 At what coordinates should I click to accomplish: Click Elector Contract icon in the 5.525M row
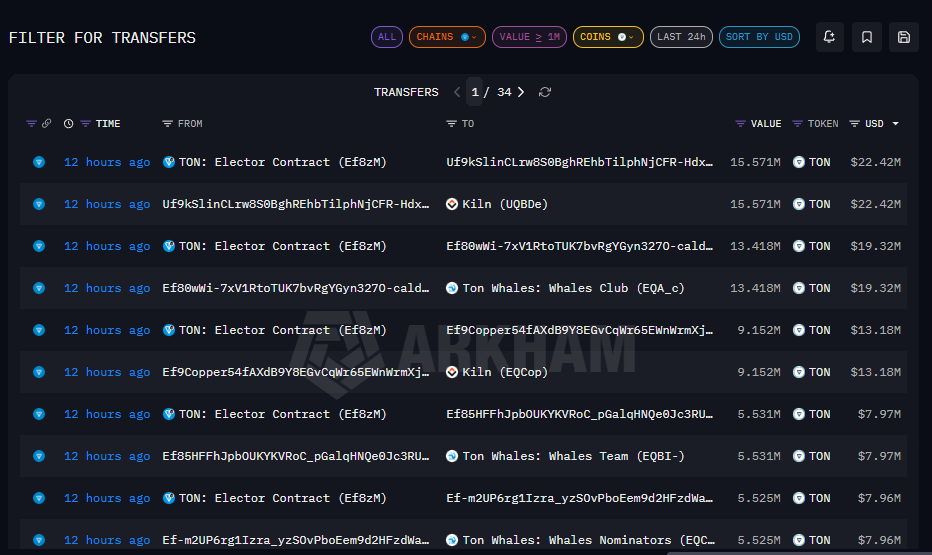pyautogui.click(x=169, y=498)
